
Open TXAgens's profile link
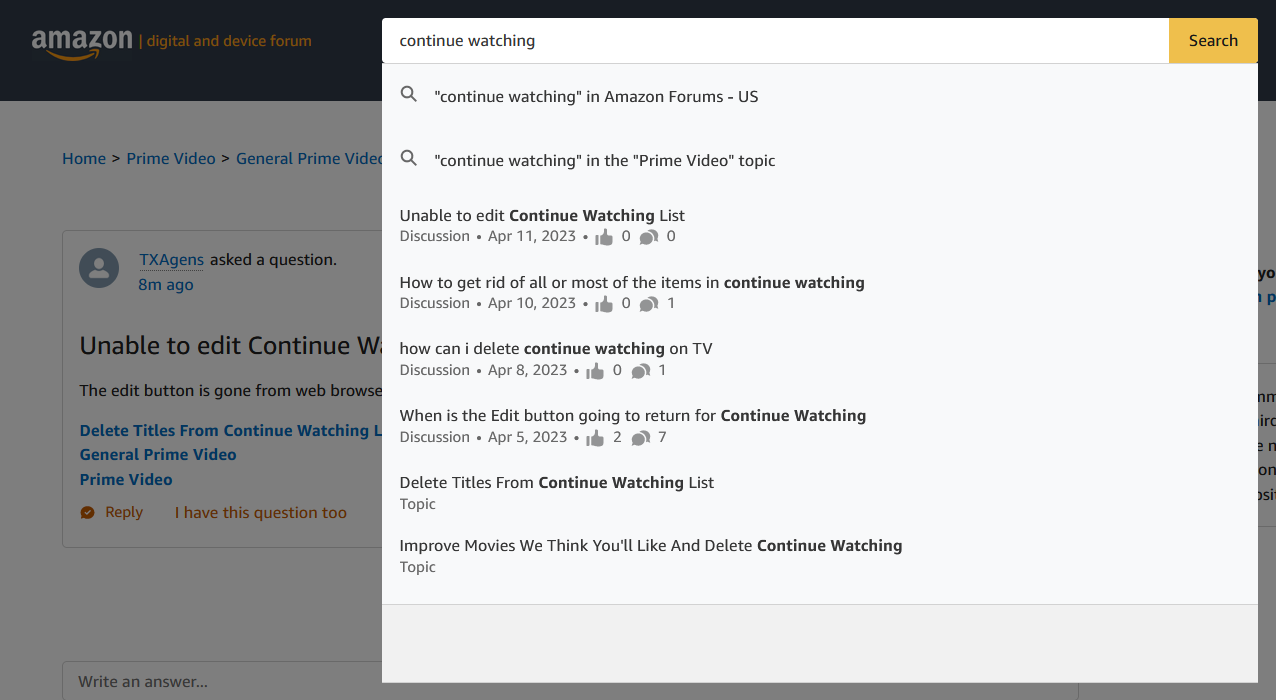[x=171, y=259]
